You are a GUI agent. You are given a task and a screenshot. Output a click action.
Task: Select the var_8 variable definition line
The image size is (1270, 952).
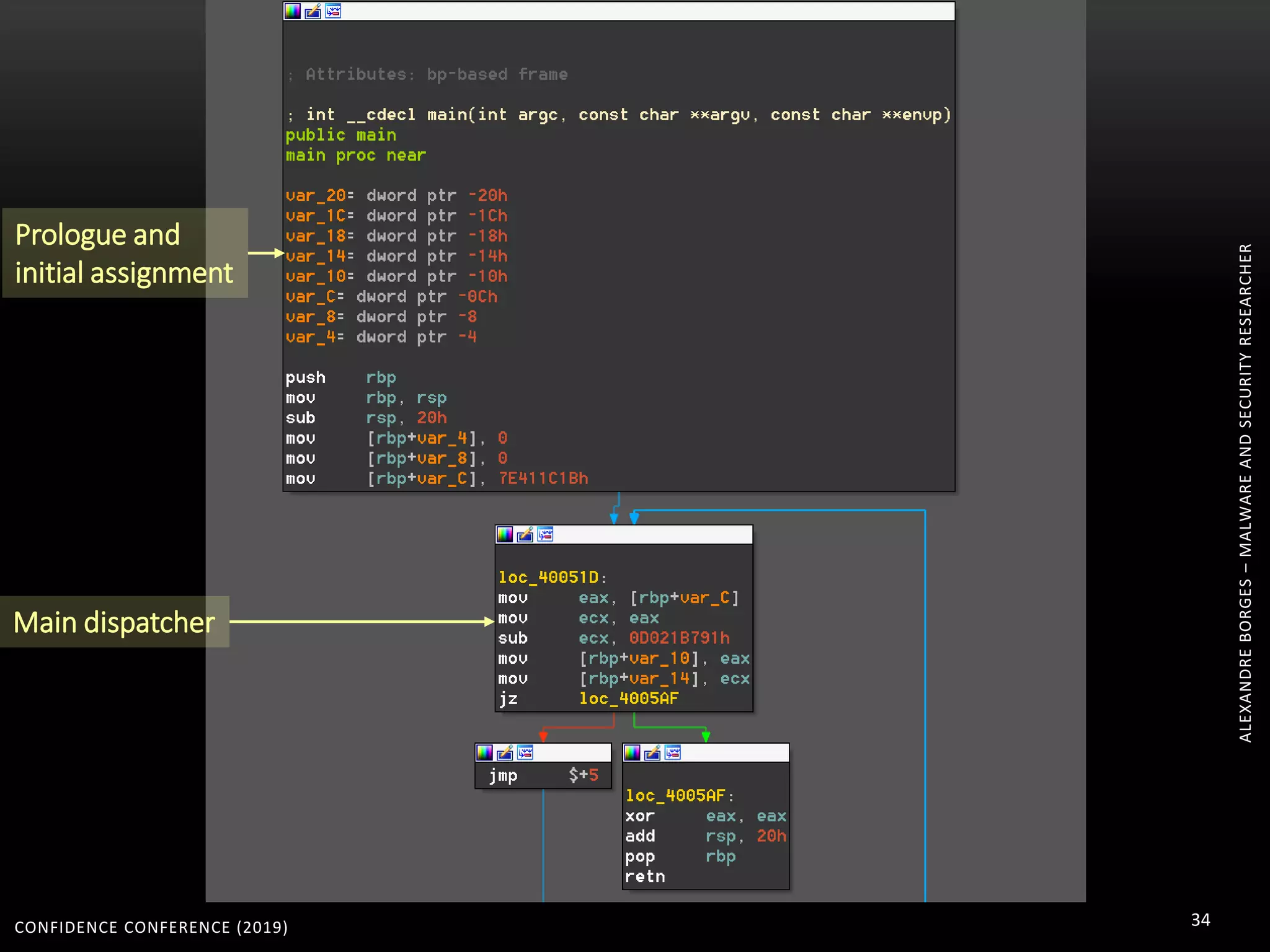pyautogui.click(x=381, y=317)
